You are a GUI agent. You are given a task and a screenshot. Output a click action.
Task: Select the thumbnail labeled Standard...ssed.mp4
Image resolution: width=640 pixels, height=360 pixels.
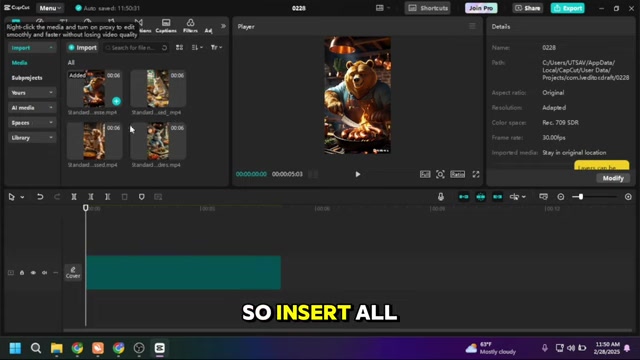(94, 141)
